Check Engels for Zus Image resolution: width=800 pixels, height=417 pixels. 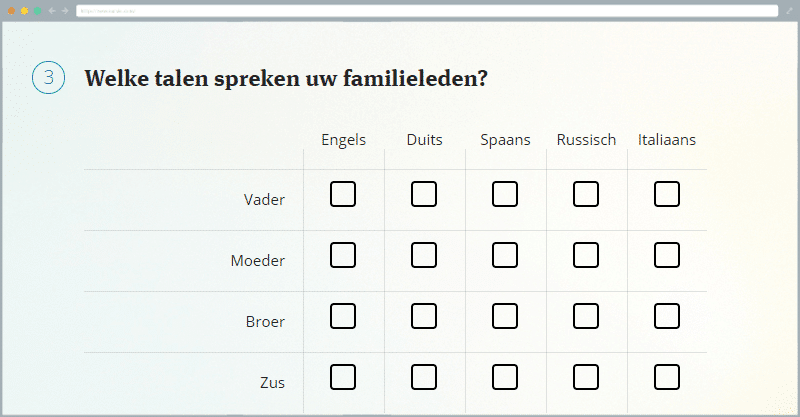point(343,377)
